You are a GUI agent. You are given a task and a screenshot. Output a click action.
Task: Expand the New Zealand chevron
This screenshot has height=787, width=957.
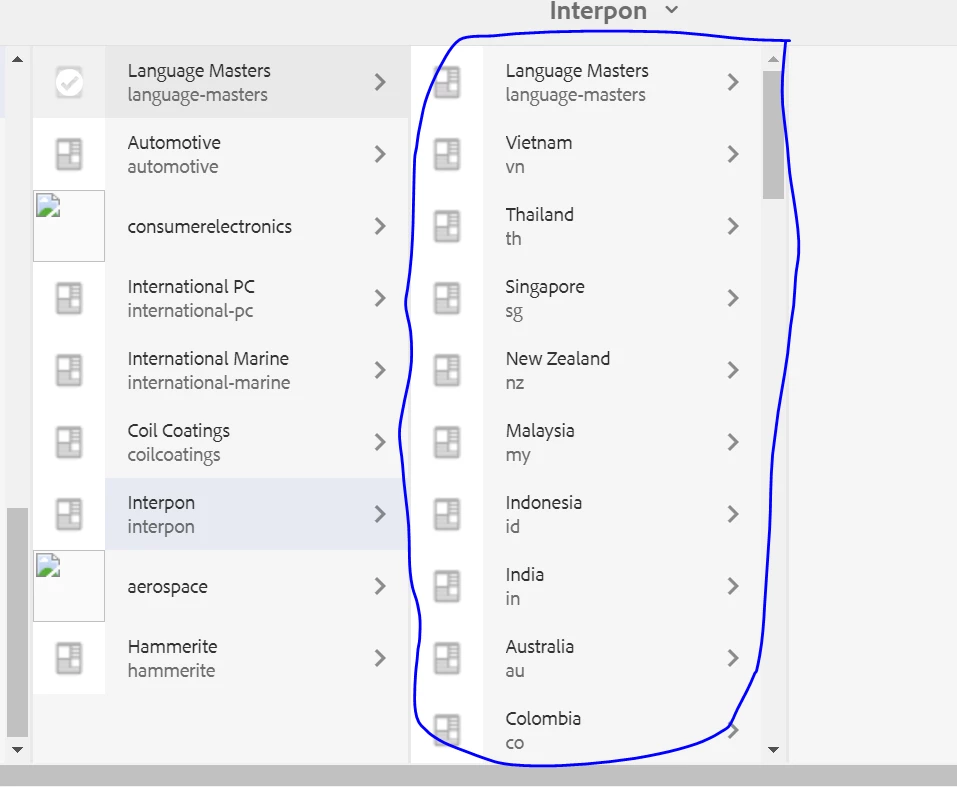coord(734,370)
